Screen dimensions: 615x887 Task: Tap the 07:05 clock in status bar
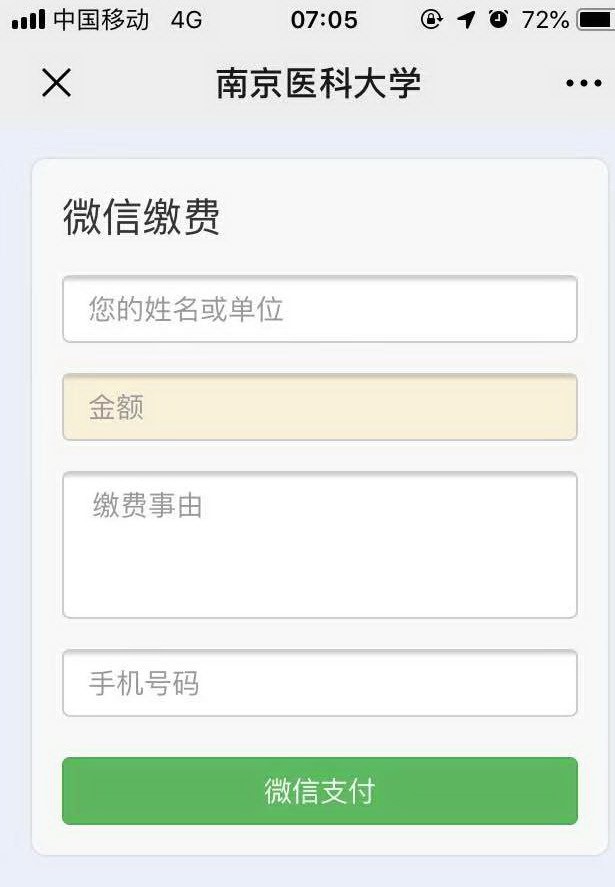point(324,20)
